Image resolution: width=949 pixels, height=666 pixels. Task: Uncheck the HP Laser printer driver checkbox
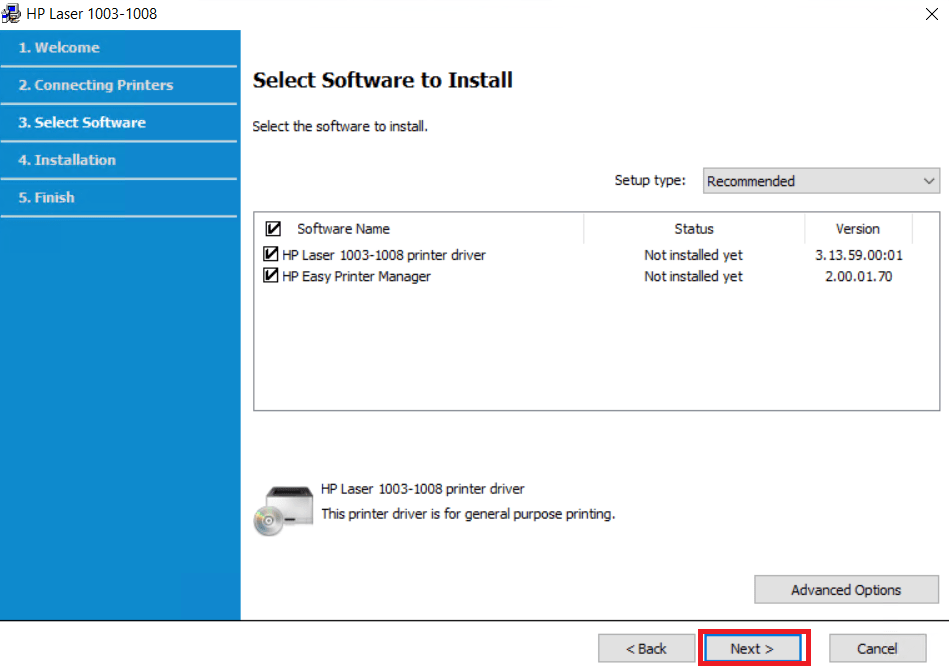[270, 255]
